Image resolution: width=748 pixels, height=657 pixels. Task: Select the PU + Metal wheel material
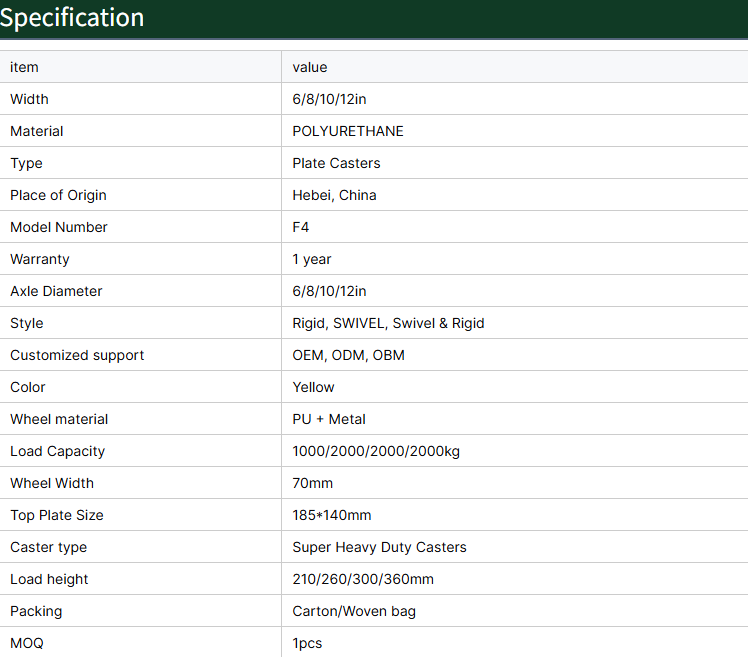click(329, 419)
